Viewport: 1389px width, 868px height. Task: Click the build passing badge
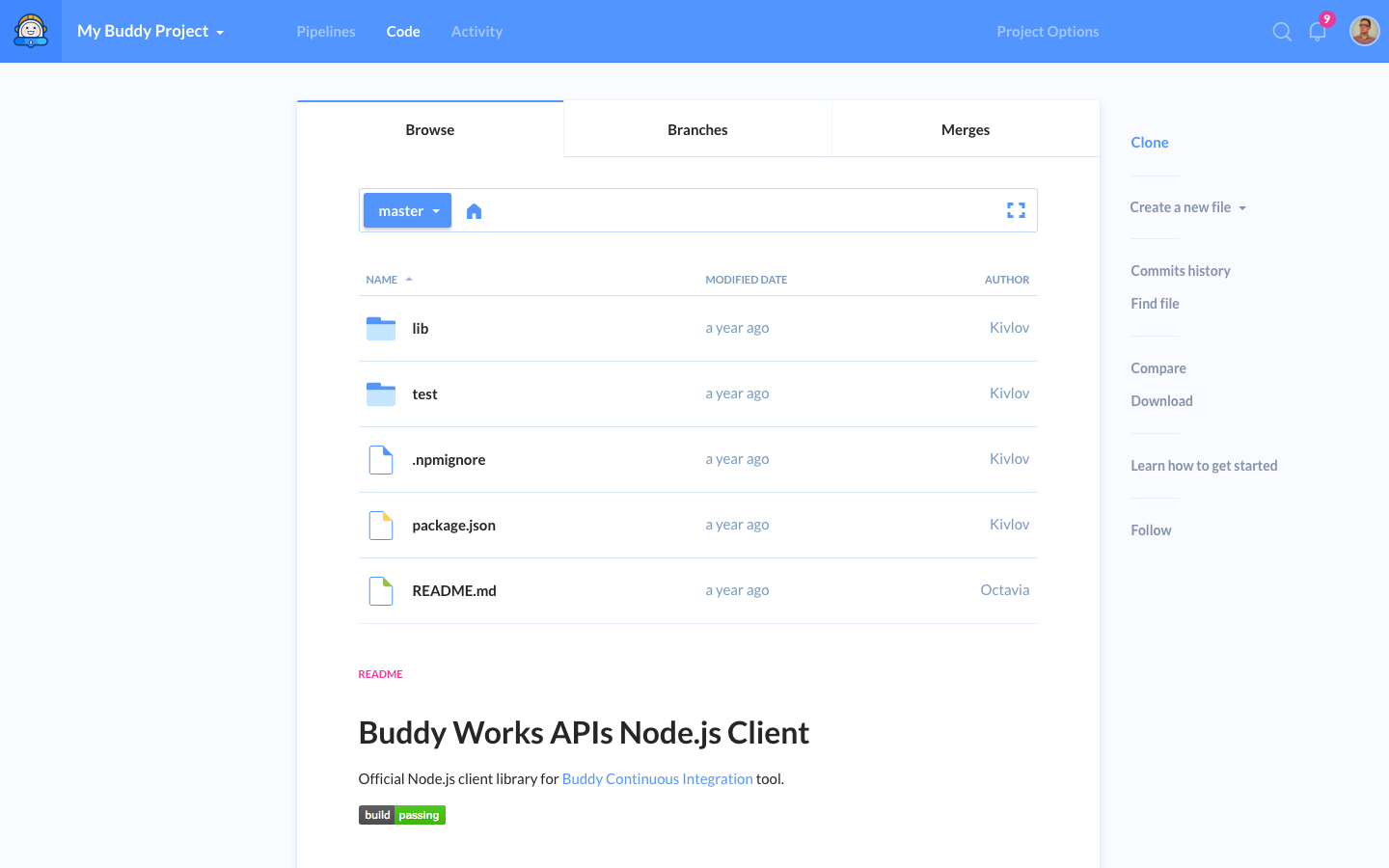click(402, 815)
